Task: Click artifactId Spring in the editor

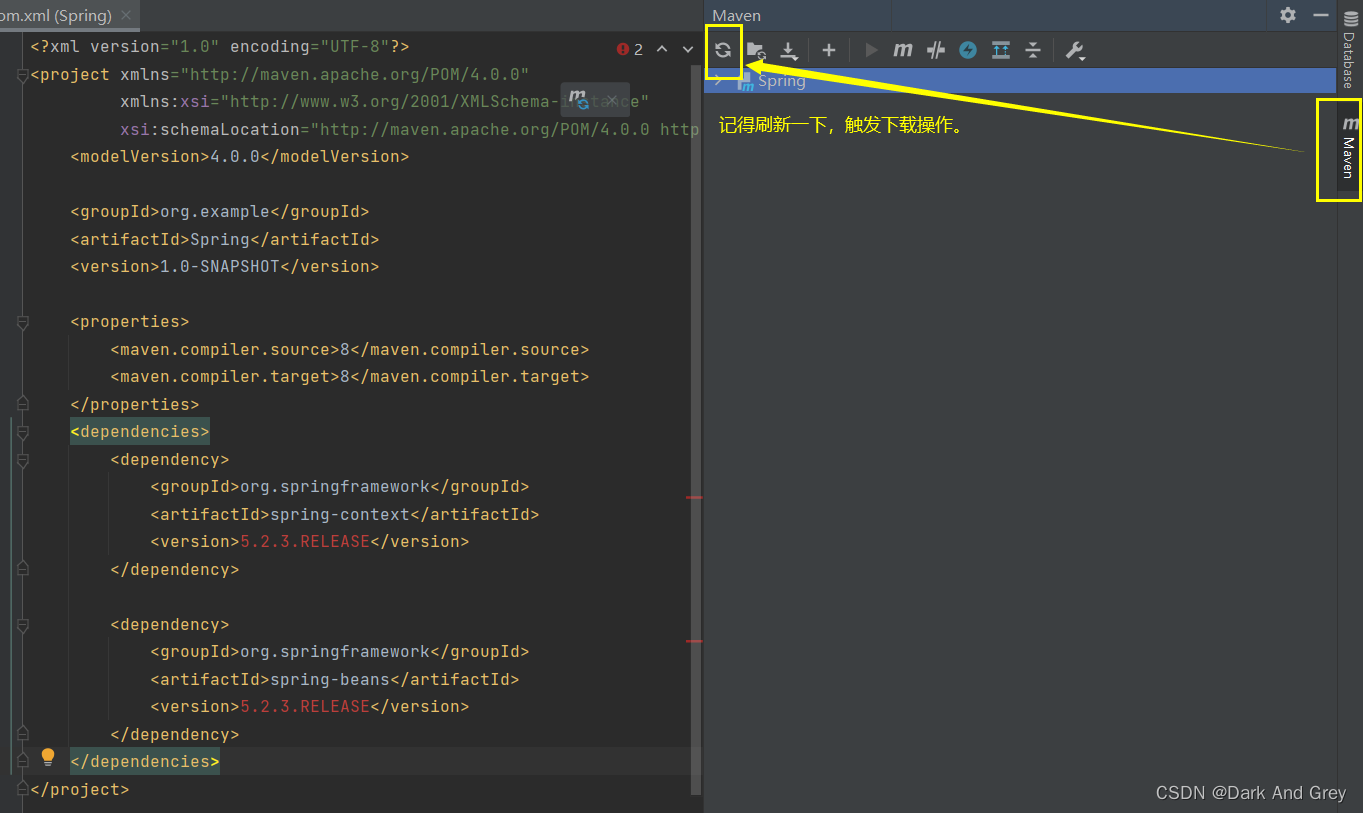Action: (x=225, y=240)
